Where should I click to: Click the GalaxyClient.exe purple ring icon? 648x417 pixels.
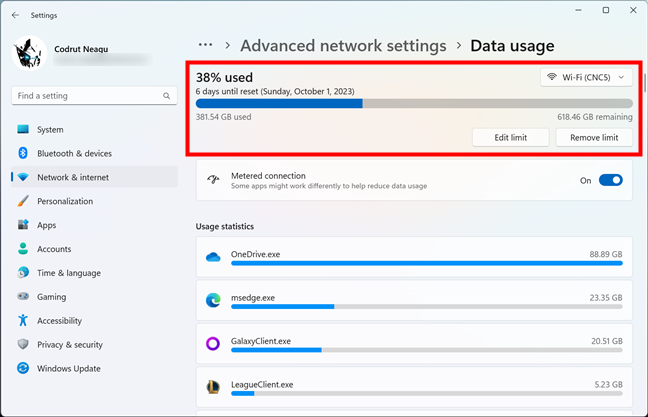(x=213, y=343)
